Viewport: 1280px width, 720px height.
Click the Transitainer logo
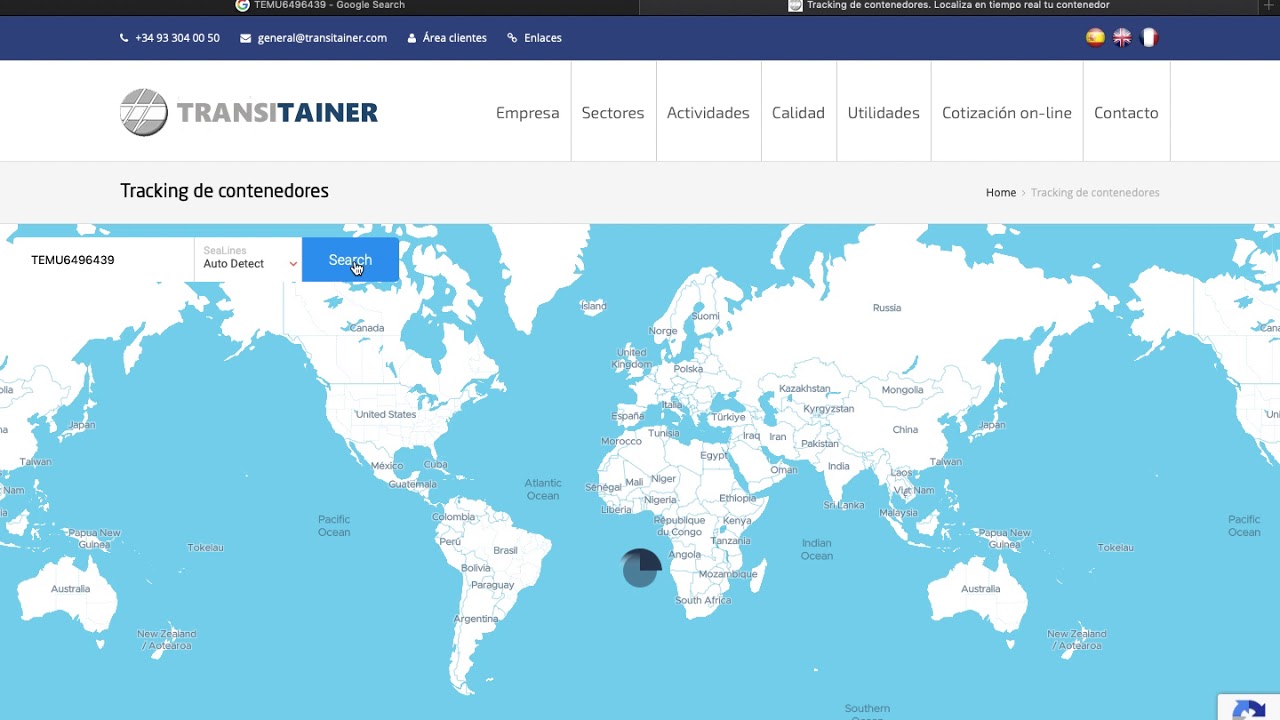(249, 112)
